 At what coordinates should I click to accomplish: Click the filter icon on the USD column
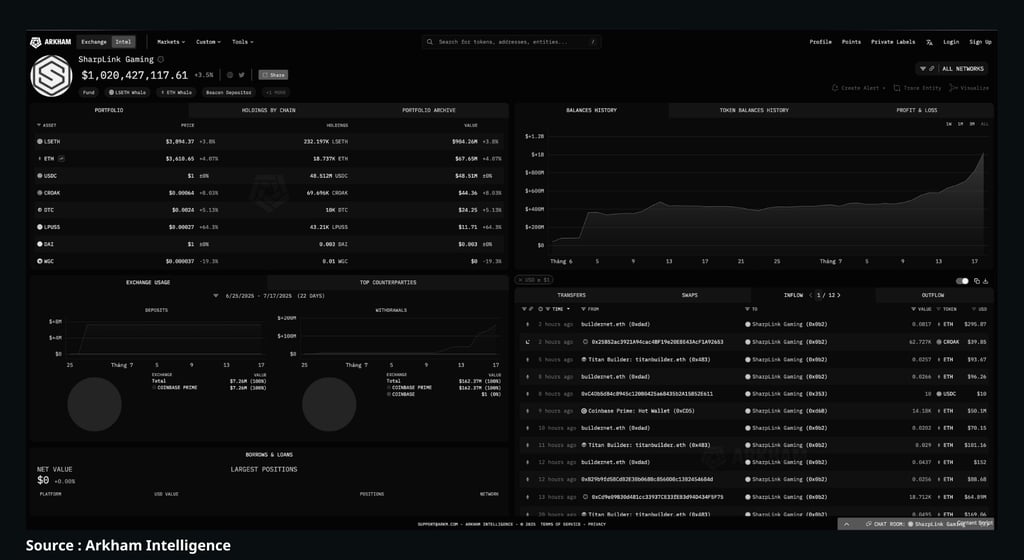[973, 309]
